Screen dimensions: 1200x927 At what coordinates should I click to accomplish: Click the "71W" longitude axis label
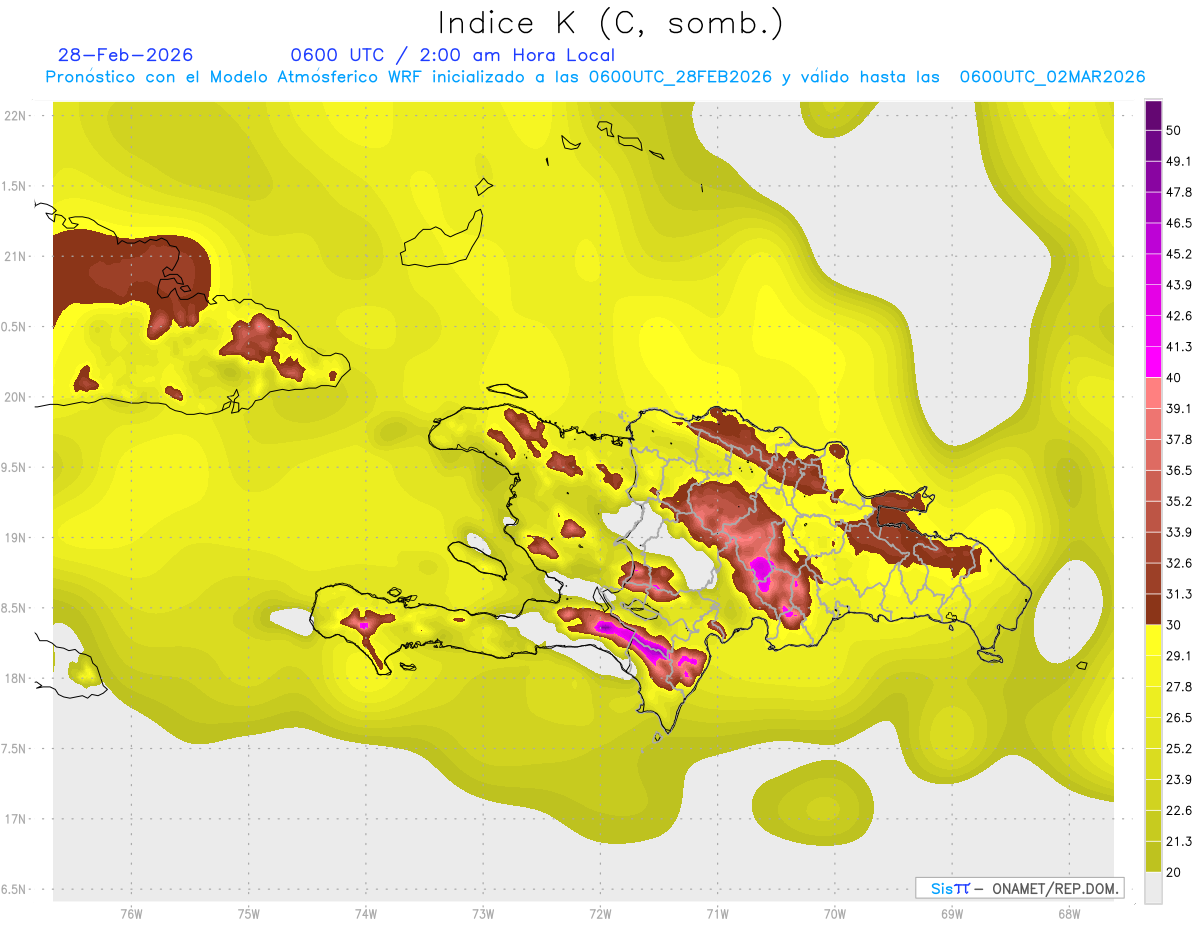coord(717,914)
